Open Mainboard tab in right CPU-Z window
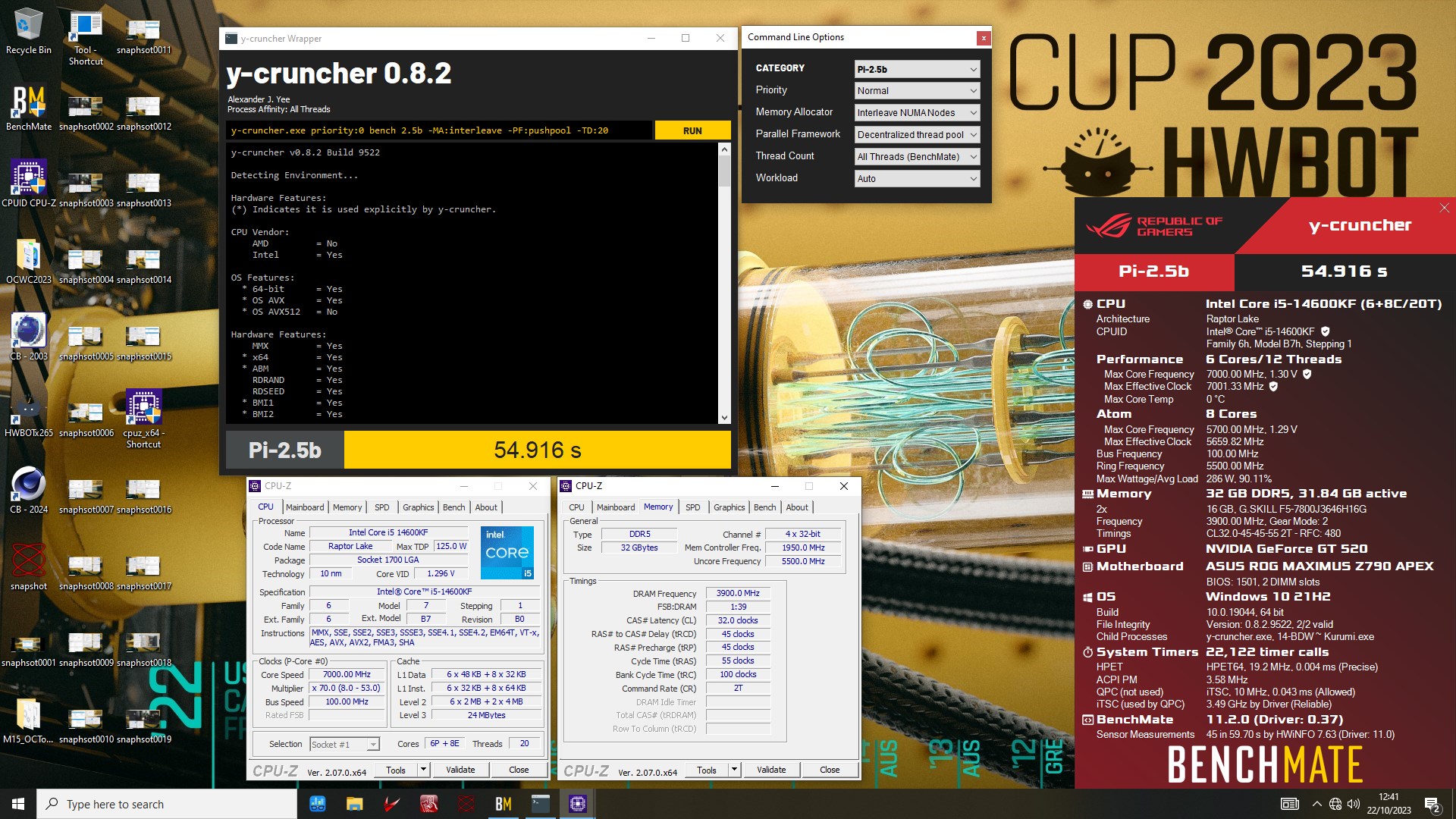Viewport: 1456px width, 819px height. pos(616,507)
